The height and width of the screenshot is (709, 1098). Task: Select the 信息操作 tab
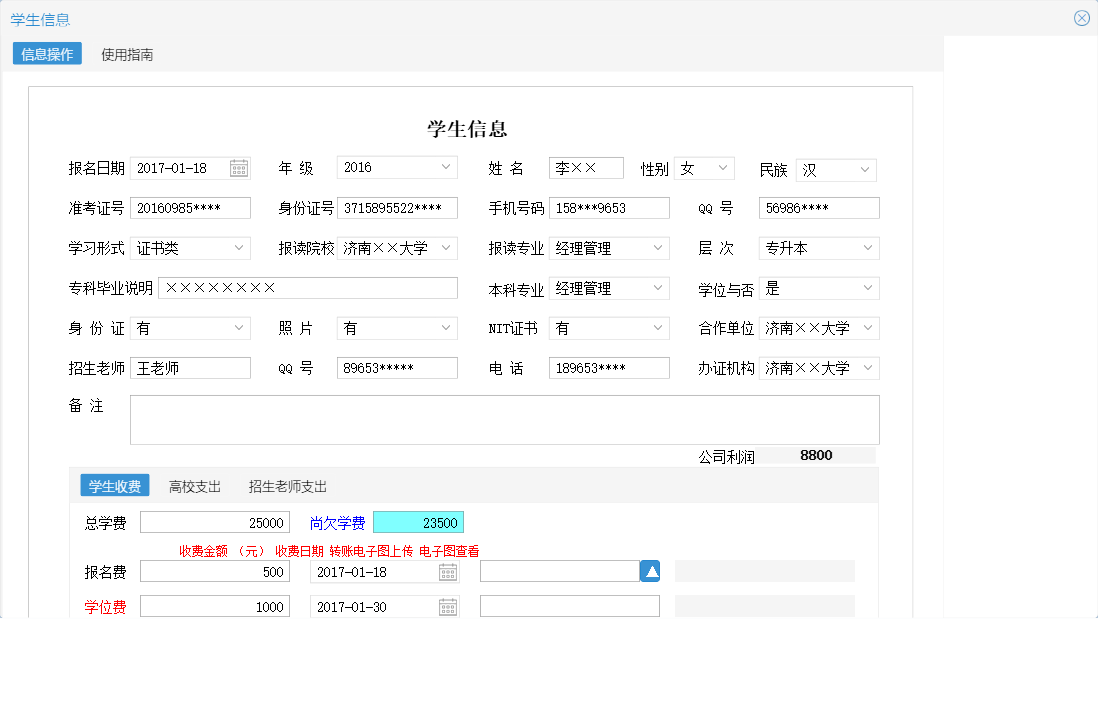click(x=45, y=53)
